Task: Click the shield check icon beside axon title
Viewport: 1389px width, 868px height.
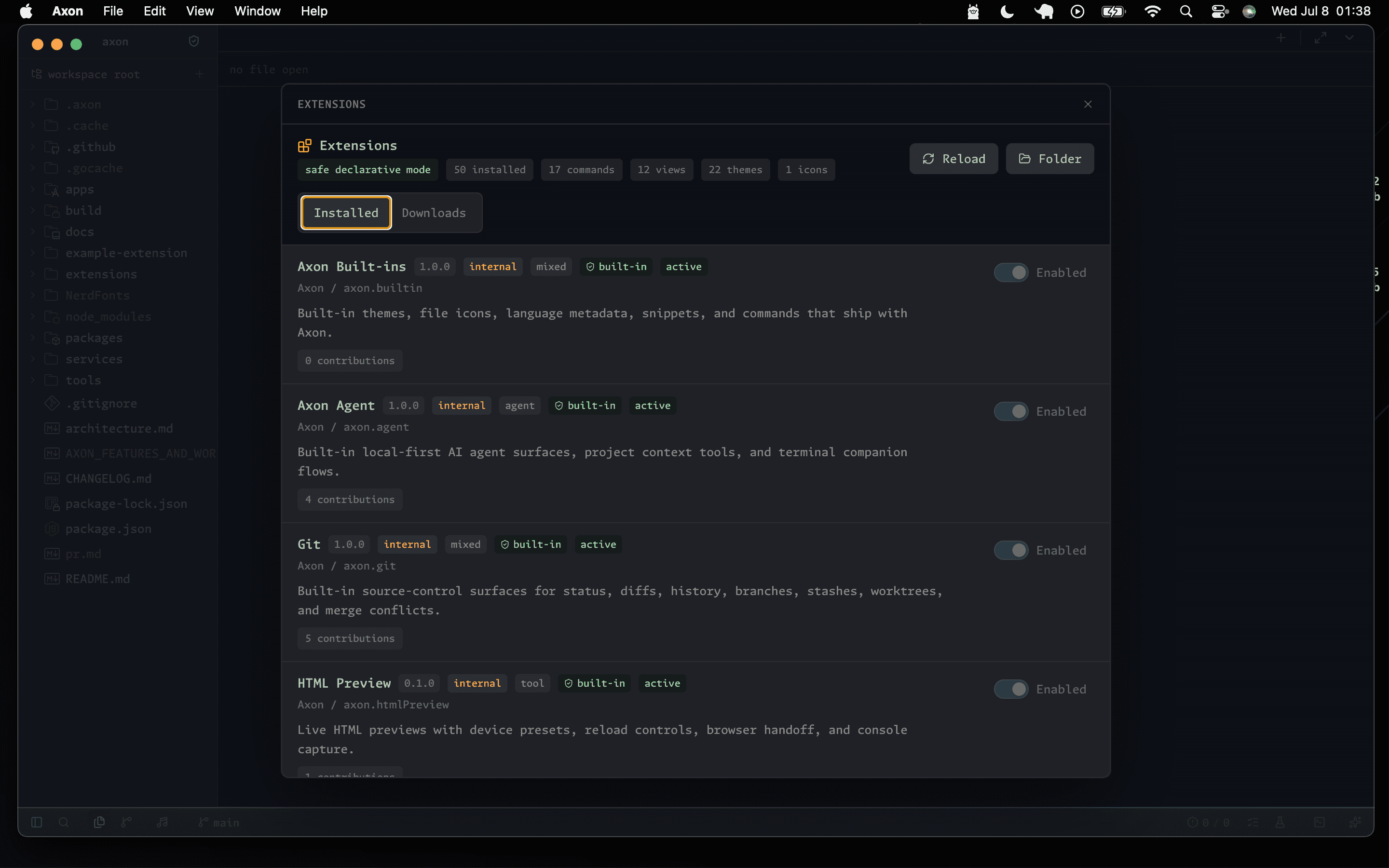Action: (194, 41)
